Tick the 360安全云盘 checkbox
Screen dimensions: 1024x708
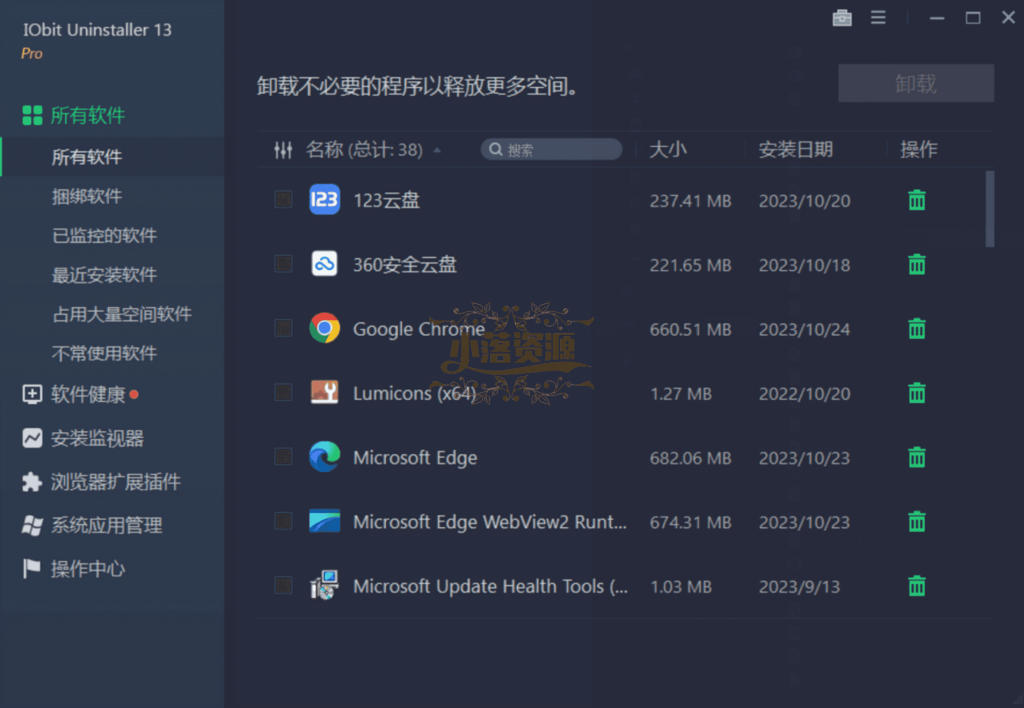[283, 264]
